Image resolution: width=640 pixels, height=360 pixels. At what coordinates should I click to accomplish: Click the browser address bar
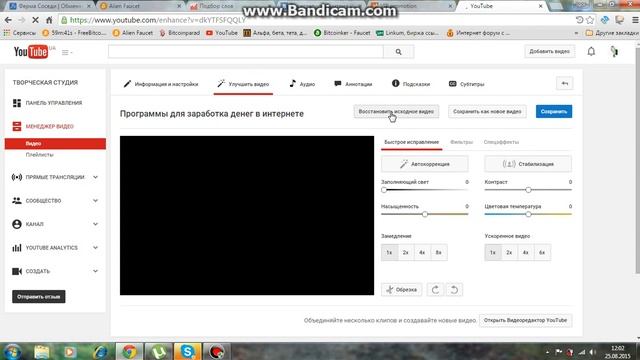318,20
